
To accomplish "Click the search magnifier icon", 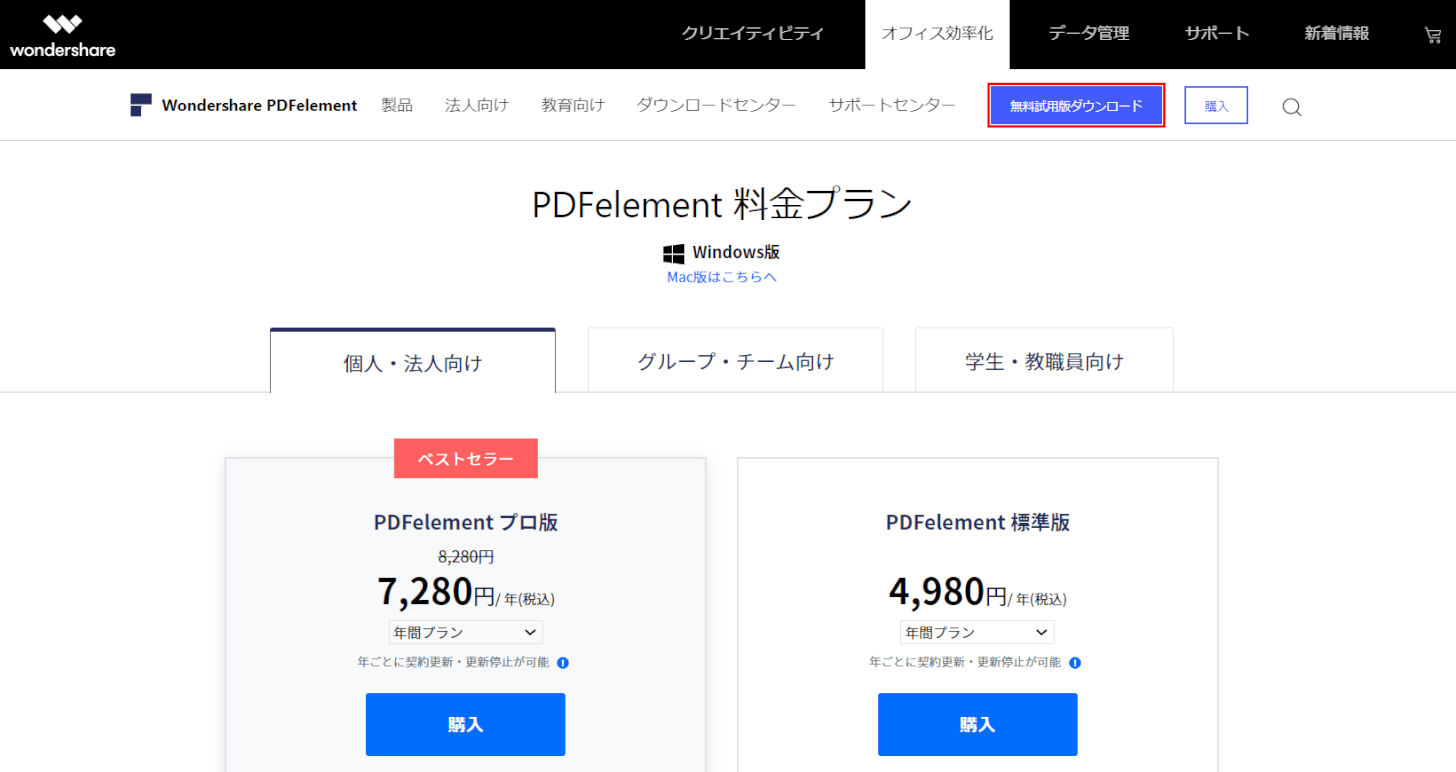I will (x=1291, y=106).
